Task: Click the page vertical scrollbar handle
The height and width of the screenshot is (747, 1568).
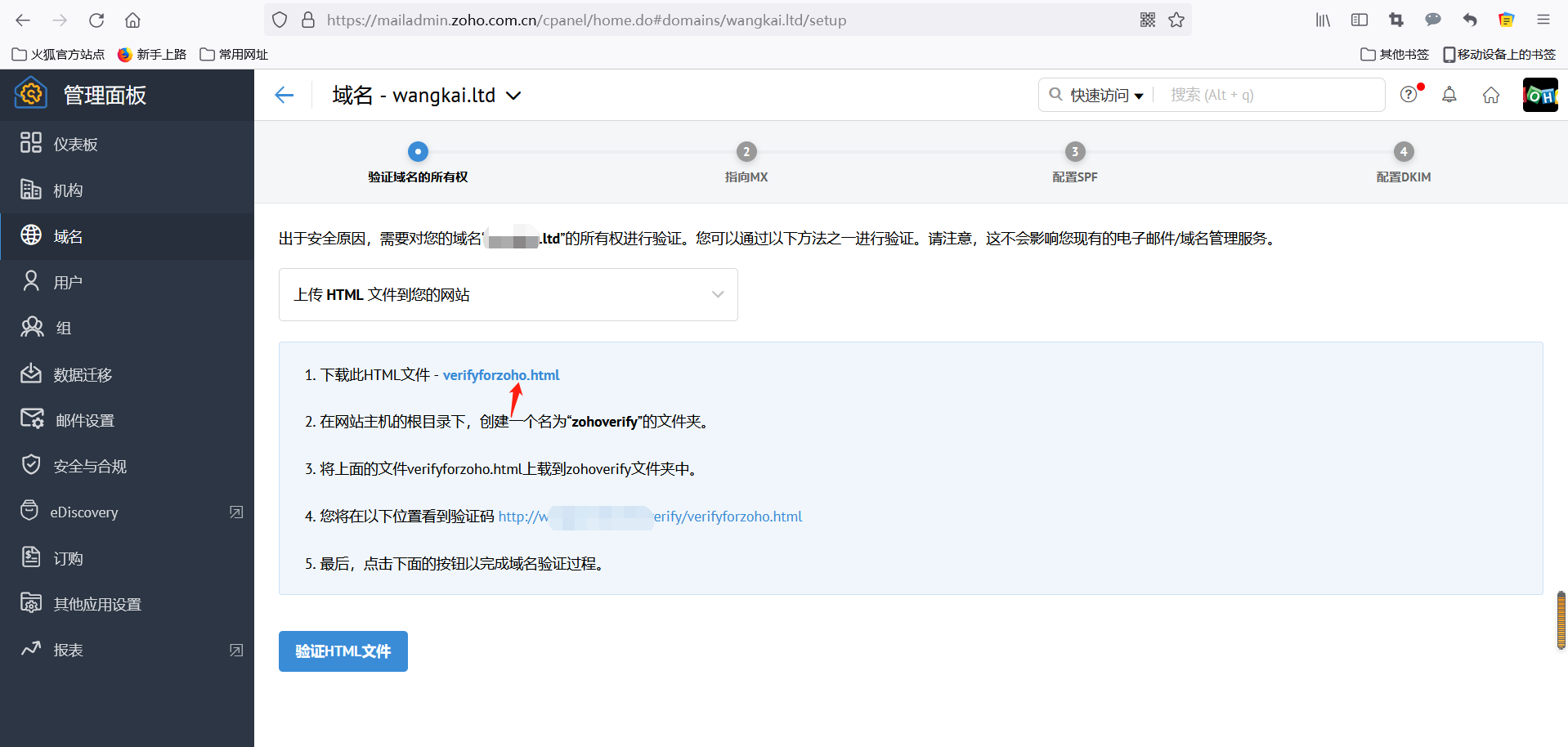Action: point(1561,620)
